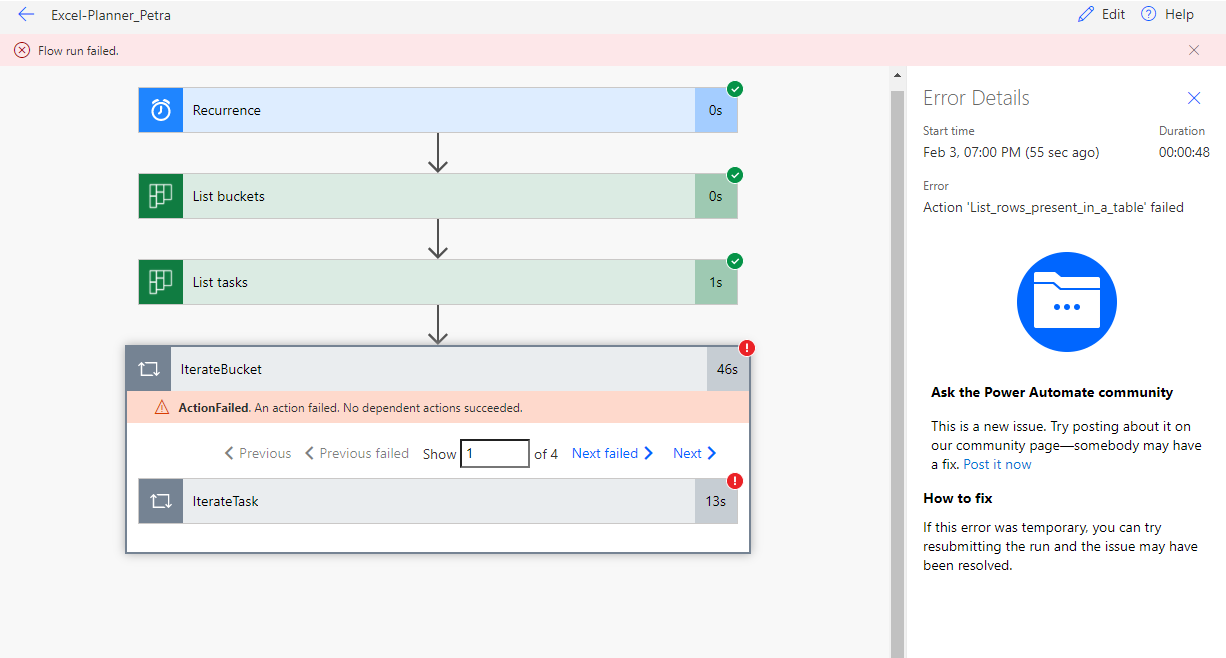Go to the Next iteration
This screenshot has width=1226, height=658.
pos(695,453)
